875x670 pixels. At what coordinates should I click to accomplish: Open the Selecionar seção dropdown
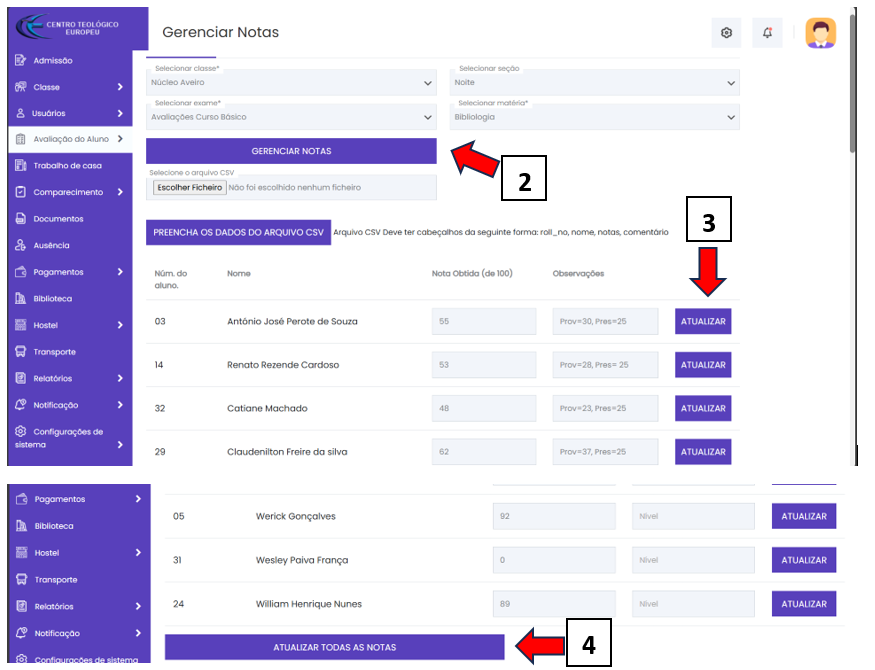tap(594, 82)
